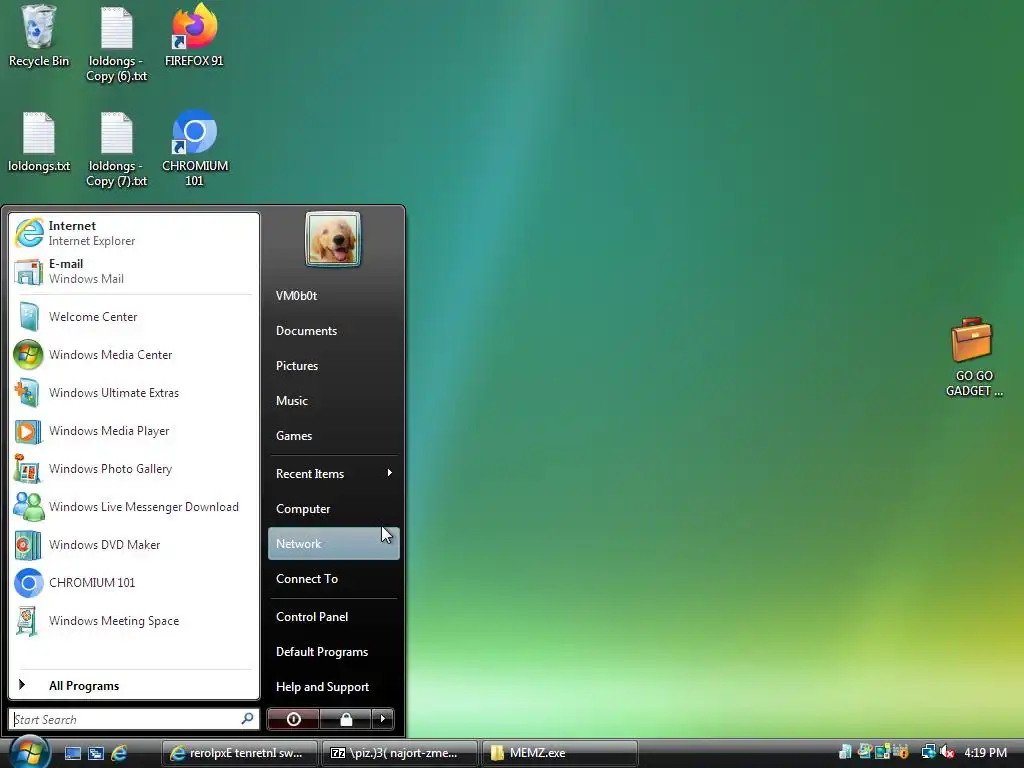Launch Windows Media Center
Viewport: 1024px width, 768px height.
tap(134, 355)
